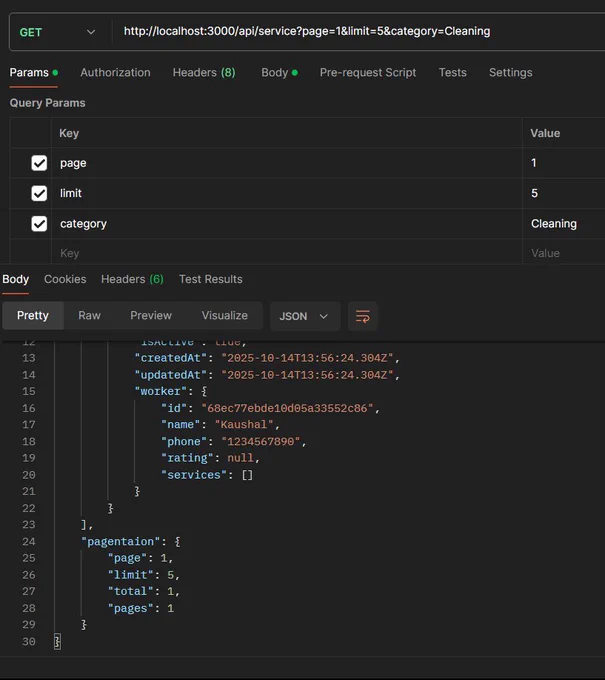Uncheck the limit query param checkbox
605x680 pixels.
39,193
